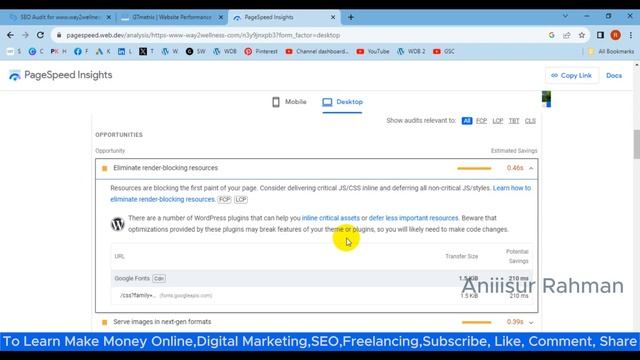Viewport: 640px width, 360px height.
Task: Select the Desktop results tab
Action: pos(342,102)
